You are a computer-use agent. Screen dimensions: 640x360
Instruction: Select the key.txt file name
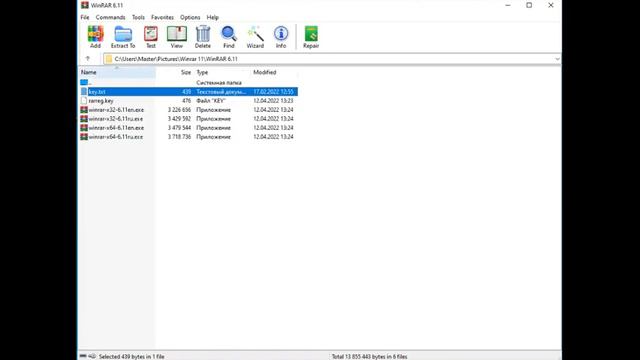pos(97,92)
